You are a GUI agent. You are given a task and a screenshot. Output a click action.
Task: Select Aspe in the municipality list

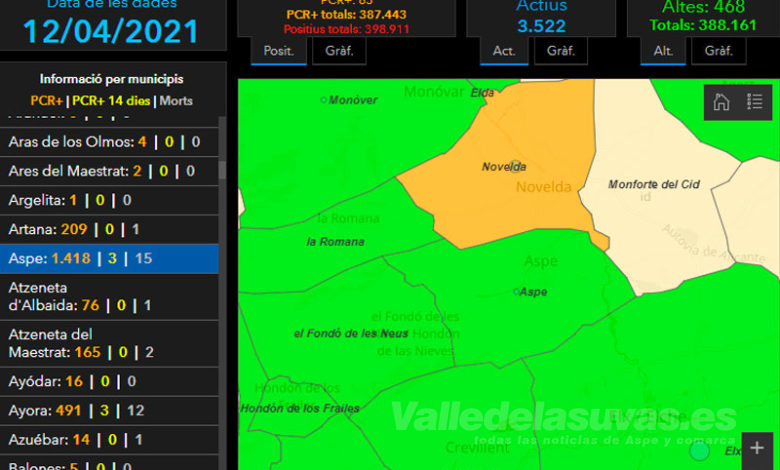pos(108,258)
